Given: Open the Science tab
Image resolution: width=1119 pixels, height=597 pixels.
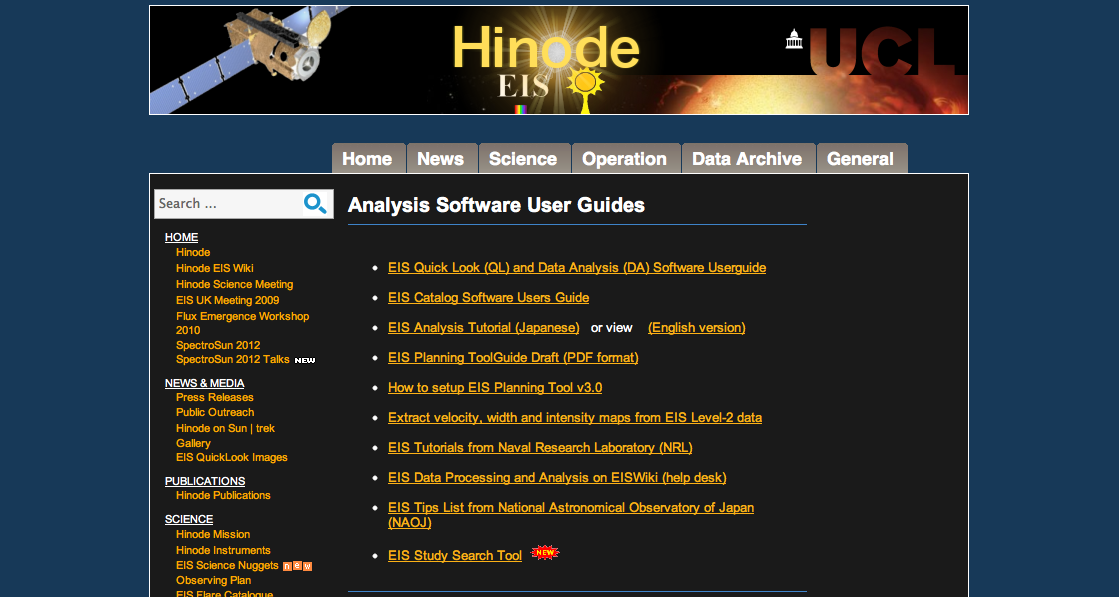Looking at the screenshot, I should (523, 159).
